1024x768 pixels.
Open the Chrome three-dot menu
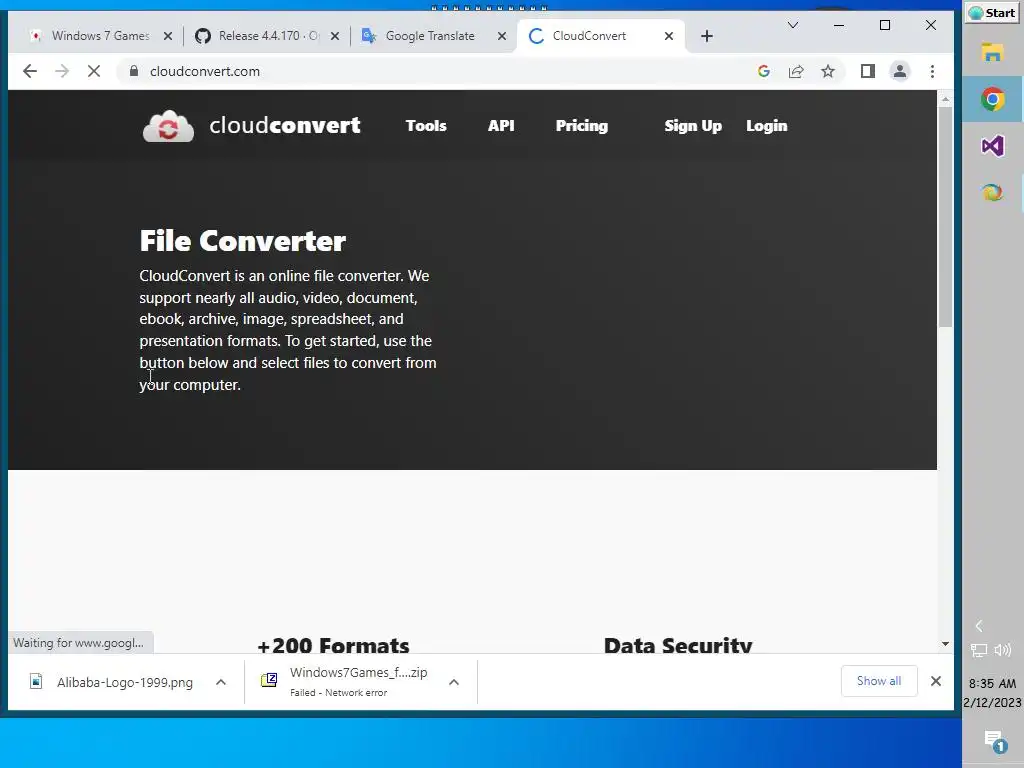click(x=932, y=71)
